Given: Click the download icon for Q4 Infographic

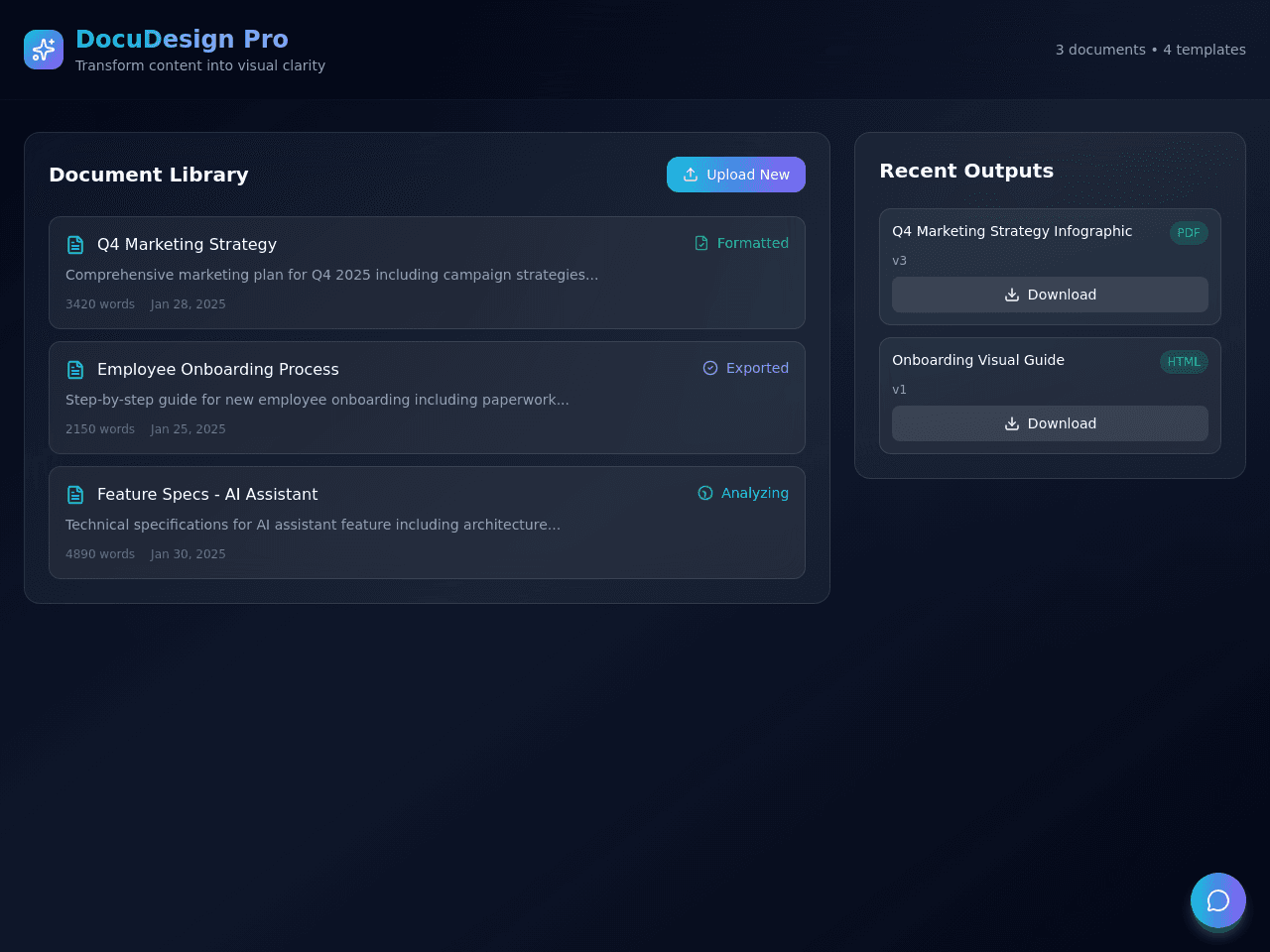Looking at the screenshot, I should [x=1012, y=295].
